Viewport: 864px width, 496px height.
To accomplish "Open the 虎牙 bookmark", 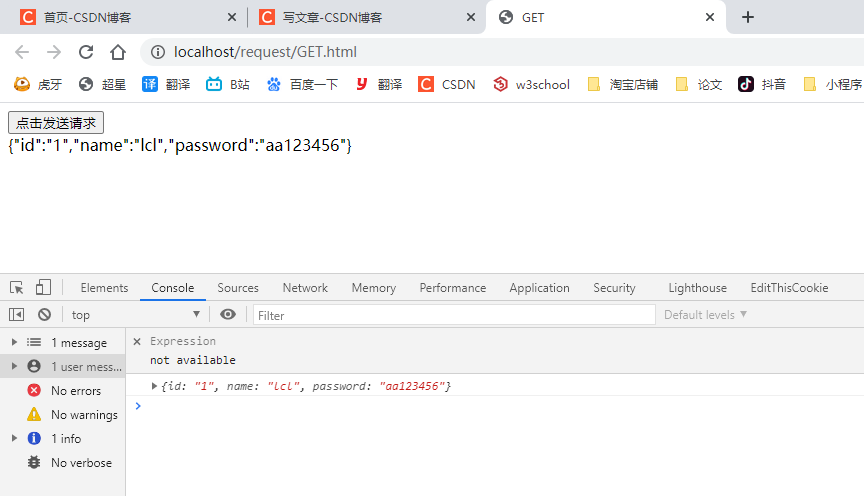I will 37,84.
